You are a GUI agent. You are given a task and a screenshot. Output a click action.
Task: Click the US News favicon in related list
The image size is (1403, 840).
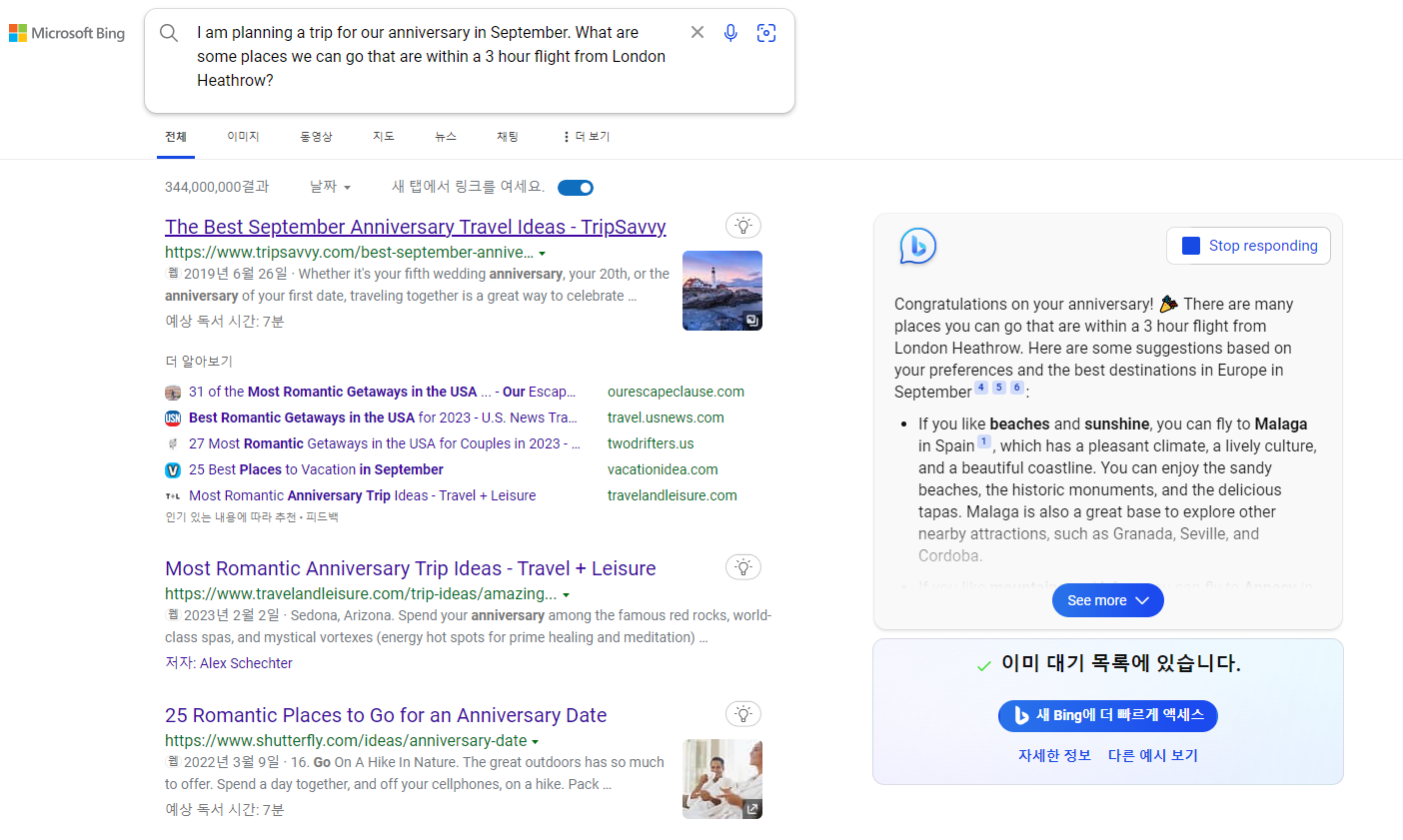[x=173, y=419]
